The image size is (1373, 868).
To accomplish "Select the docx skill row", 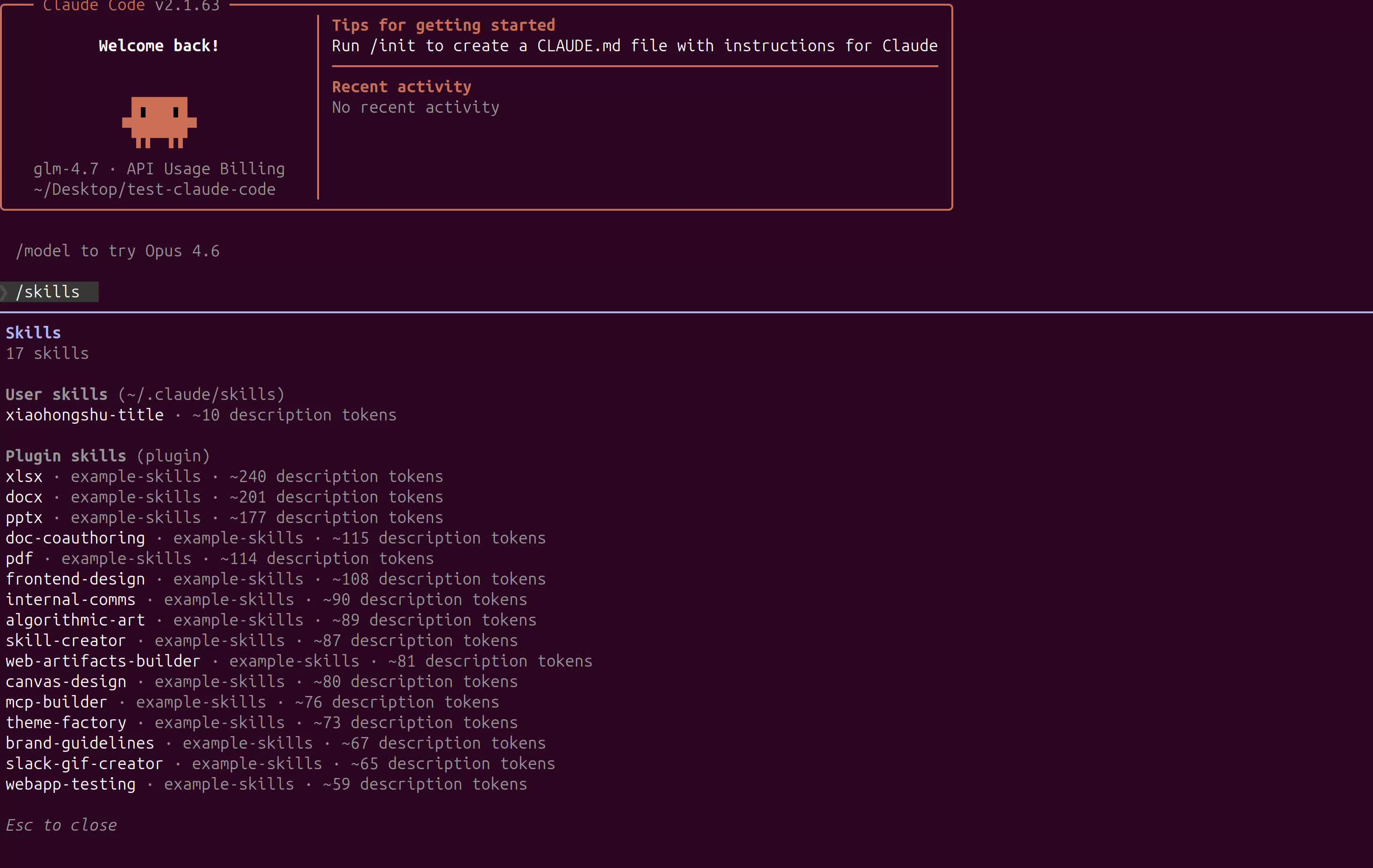I will [x=225, y=497].
